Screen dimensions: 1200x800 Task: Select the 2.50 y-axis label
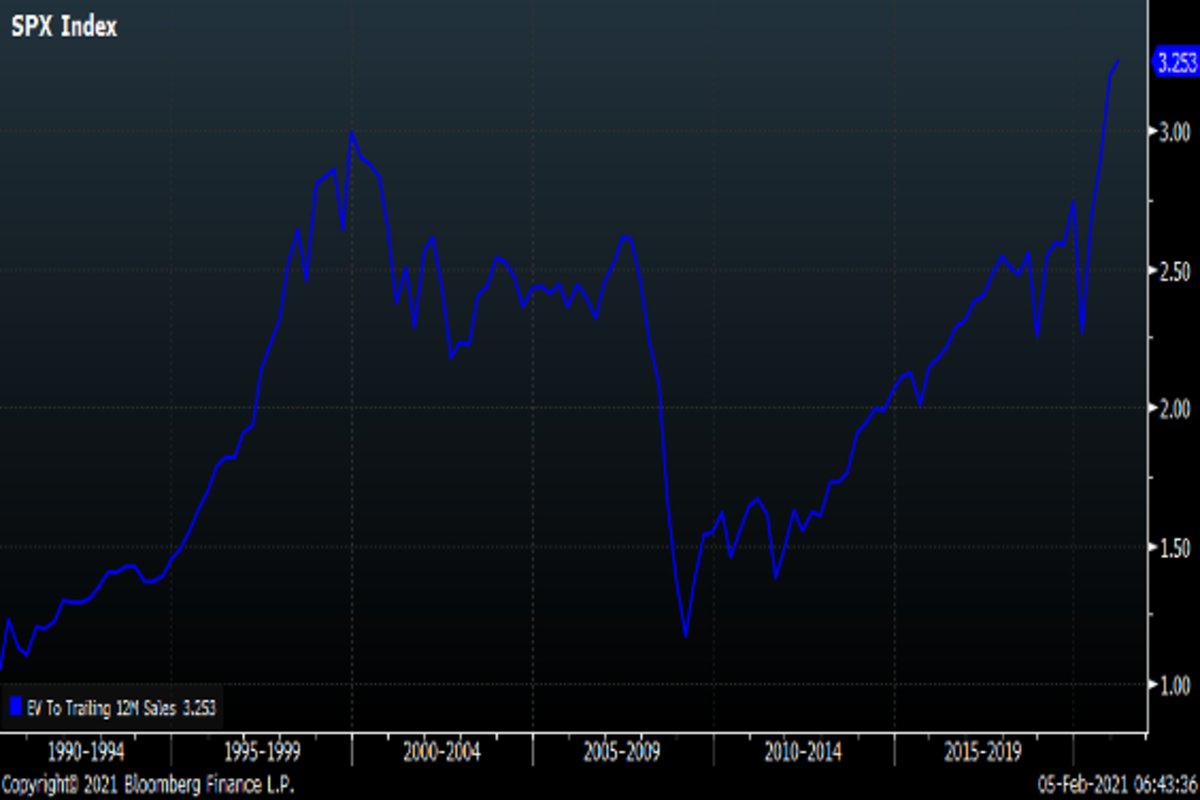coord(1173,271)
